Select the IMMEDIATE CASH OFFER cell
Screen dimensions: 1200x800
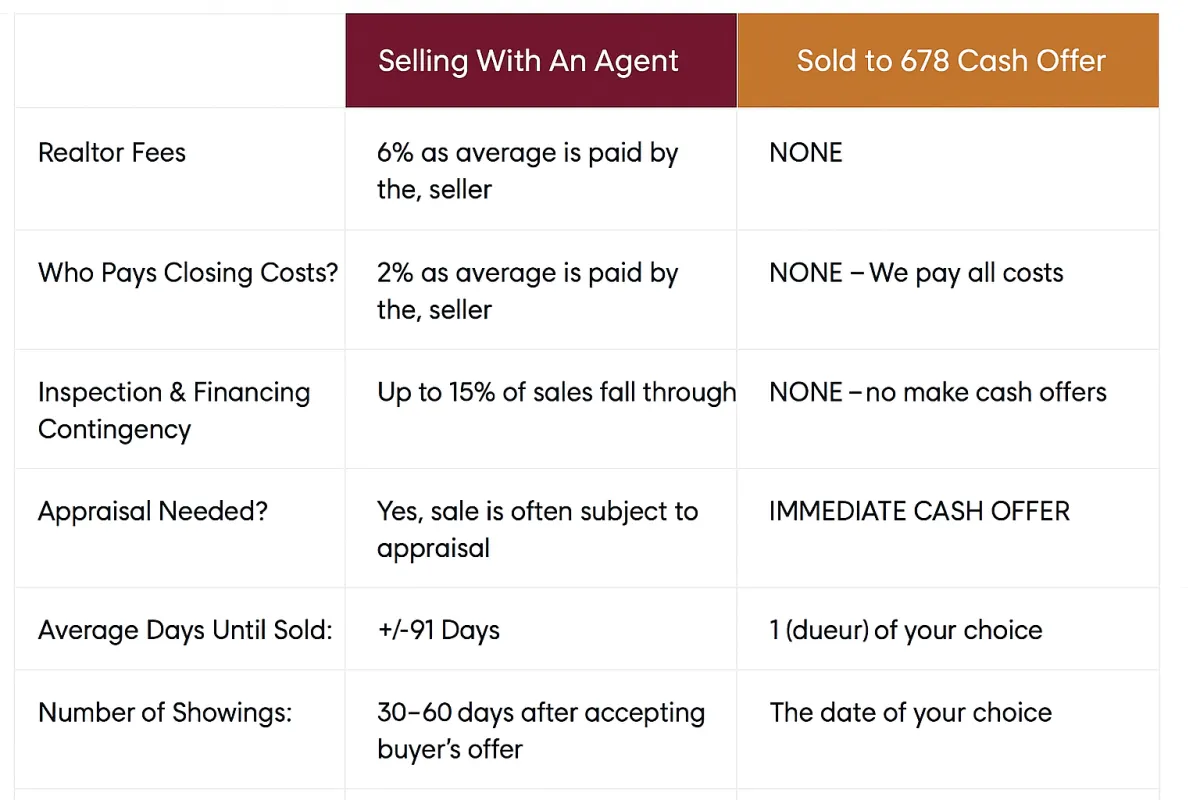[919, 512]
